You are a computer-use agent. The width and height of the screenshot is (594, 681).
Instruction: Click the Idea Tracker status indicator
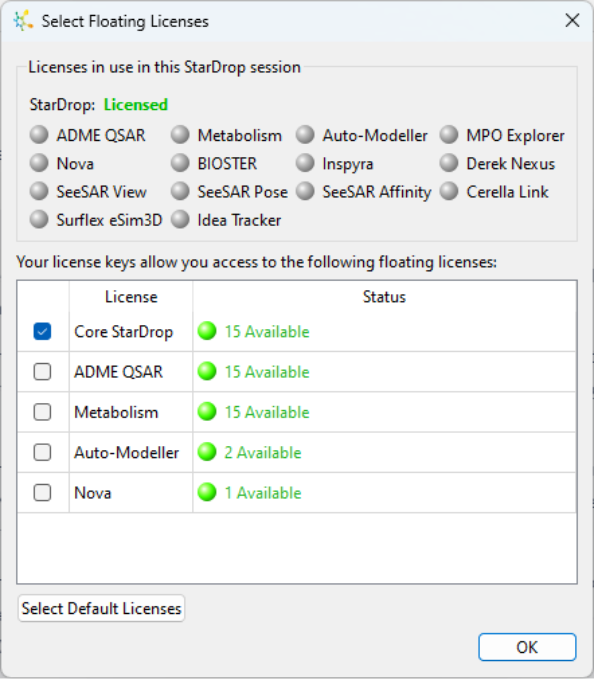(180, 220)
